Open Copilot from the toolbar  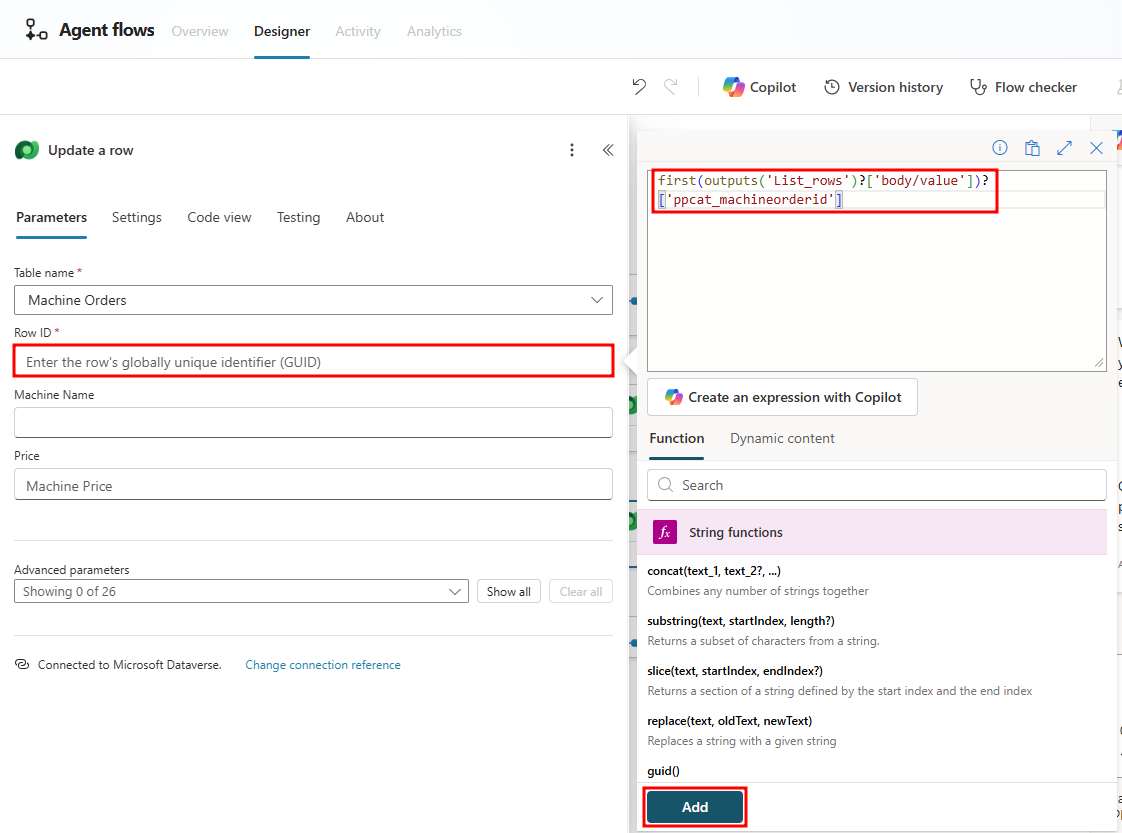759,87
